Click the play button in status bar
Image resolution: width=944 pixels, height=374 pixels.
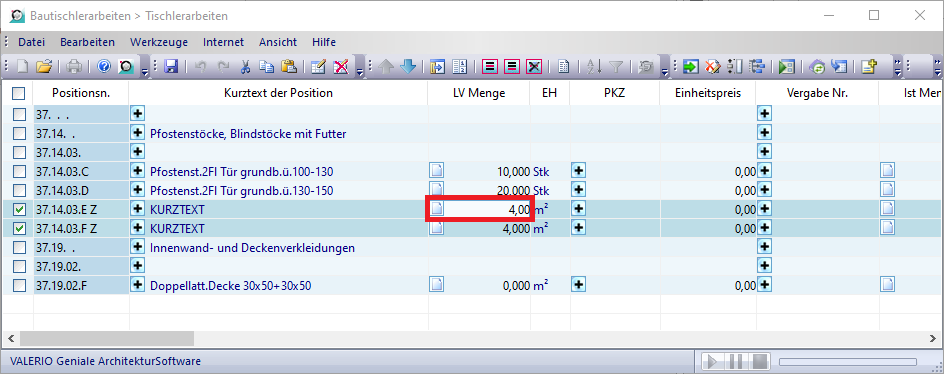pyautogui.click(x=712, y=362)
